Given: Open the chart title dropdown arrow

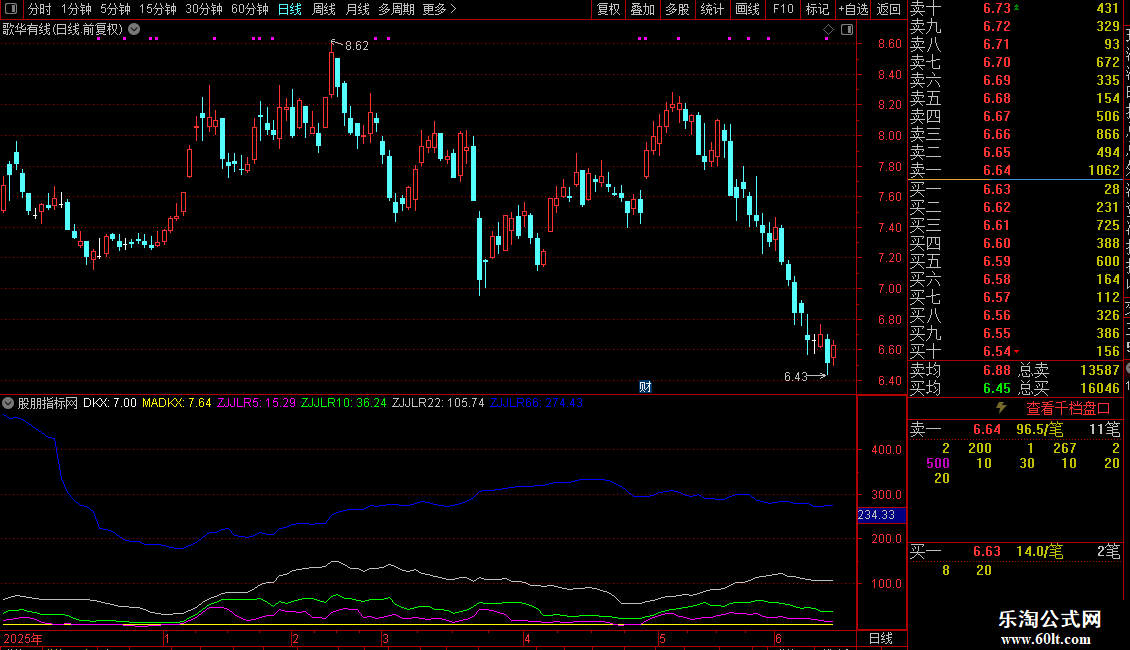Looking at the screenshot, I should click(134, 29).
